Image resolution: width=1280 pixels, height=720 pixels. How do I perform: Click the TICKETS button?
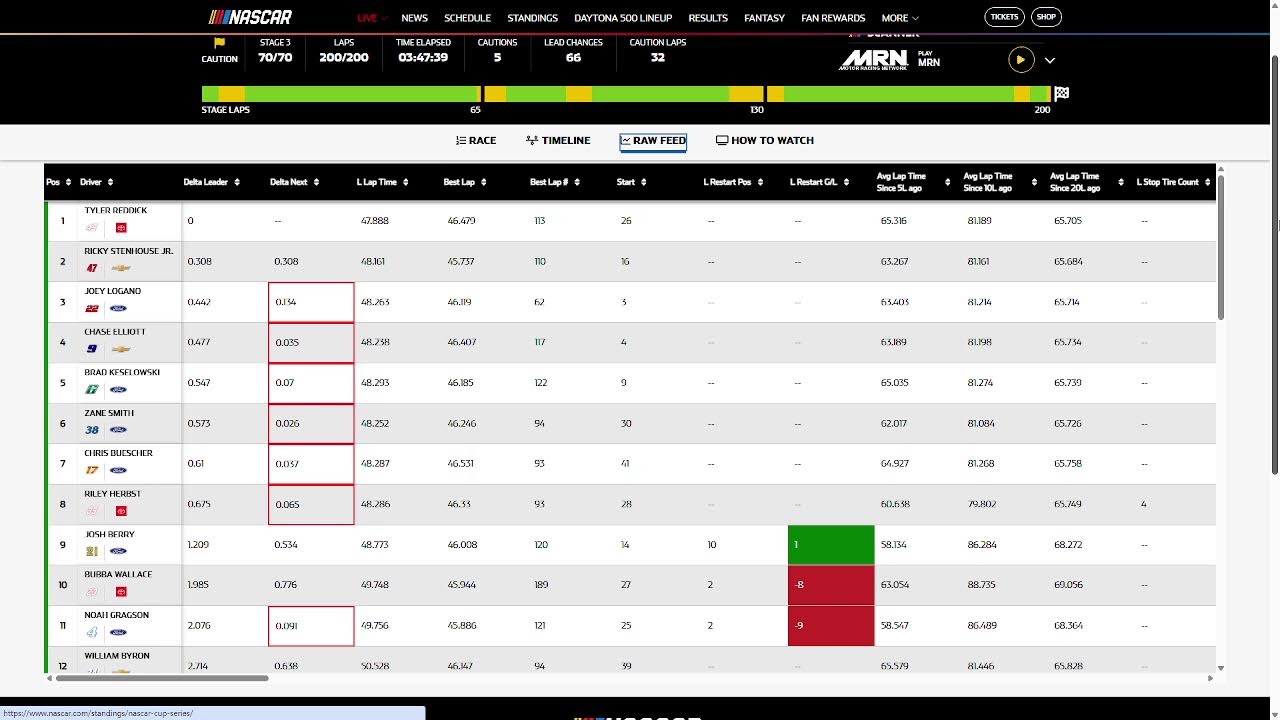click(1004, 17)
